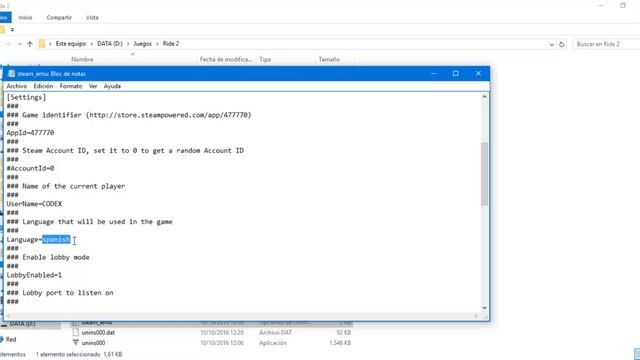Viewport: 640px width, 360px height.
Task: Click the folder icon in the address bar
Action: [42, 44]
